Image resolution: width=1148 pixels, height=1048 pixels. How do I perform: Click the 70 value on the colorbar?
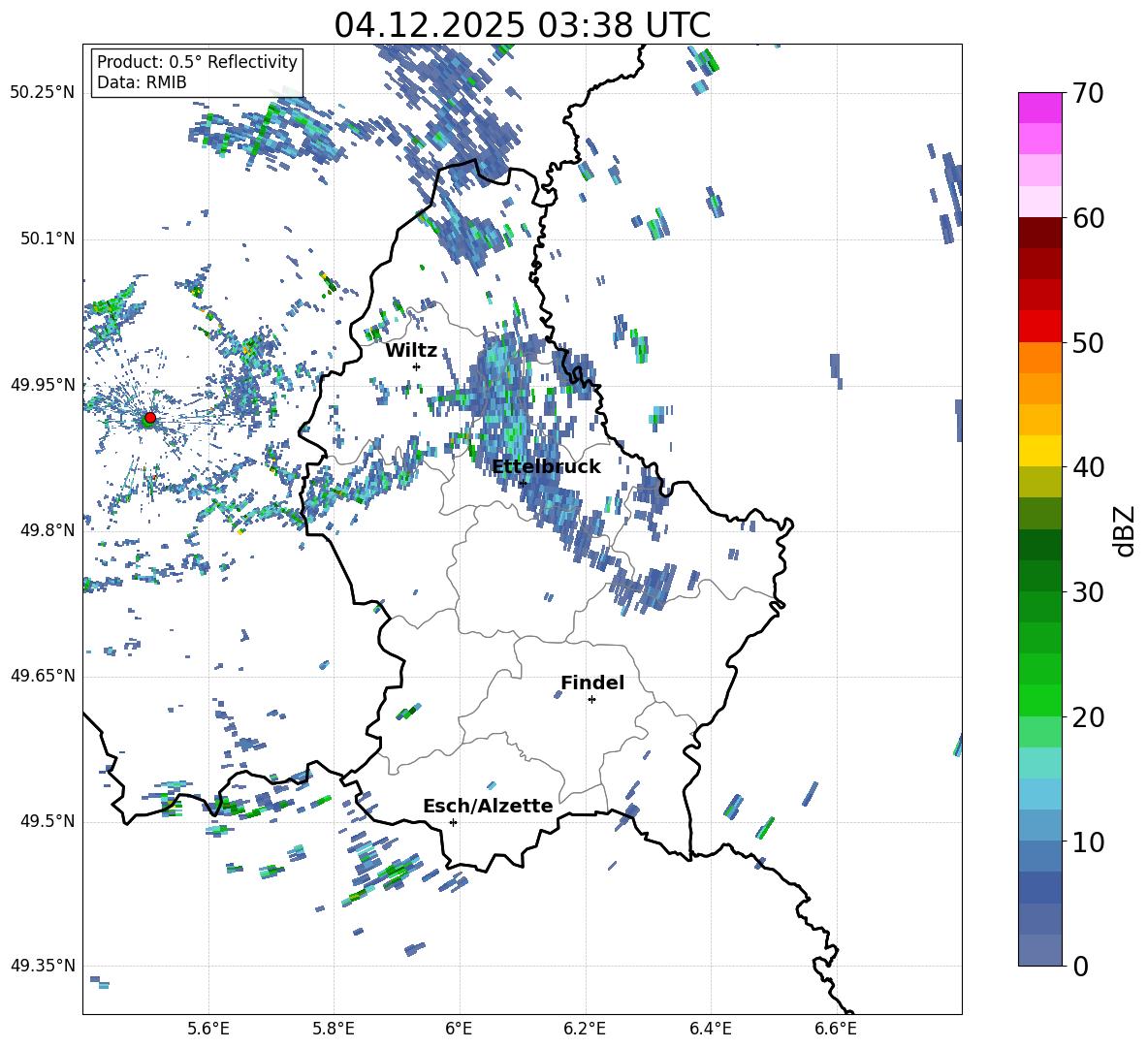[x=1087, y=94]
